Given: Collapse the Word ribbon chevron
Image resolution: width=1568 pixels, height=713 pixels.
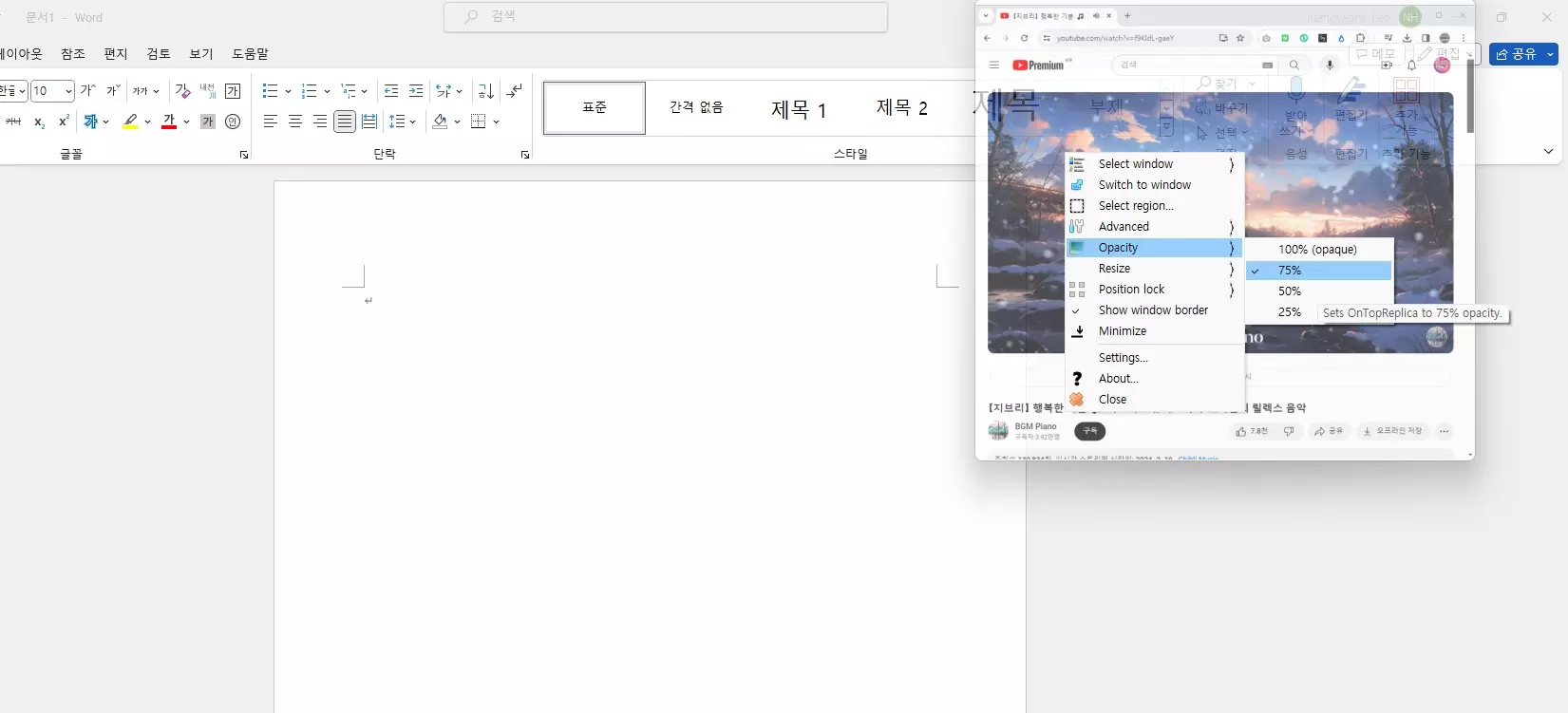Looking at the screenshot, I should point(1548,152).
